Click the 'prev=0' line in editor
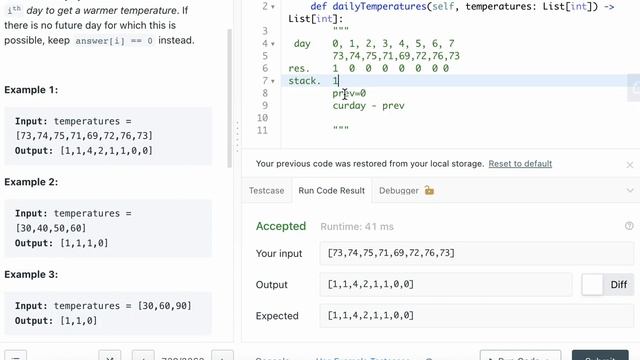 [x=349, y=93]
